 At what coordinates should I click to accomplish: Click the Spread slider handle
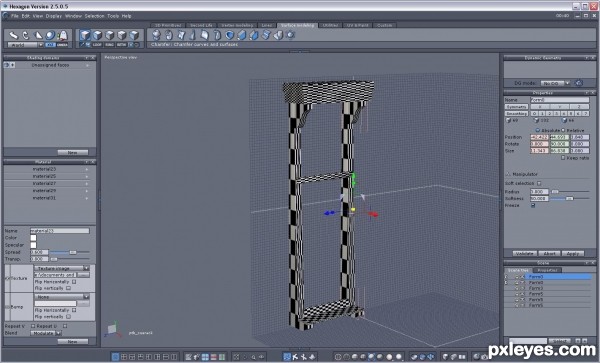coord(72,252)
